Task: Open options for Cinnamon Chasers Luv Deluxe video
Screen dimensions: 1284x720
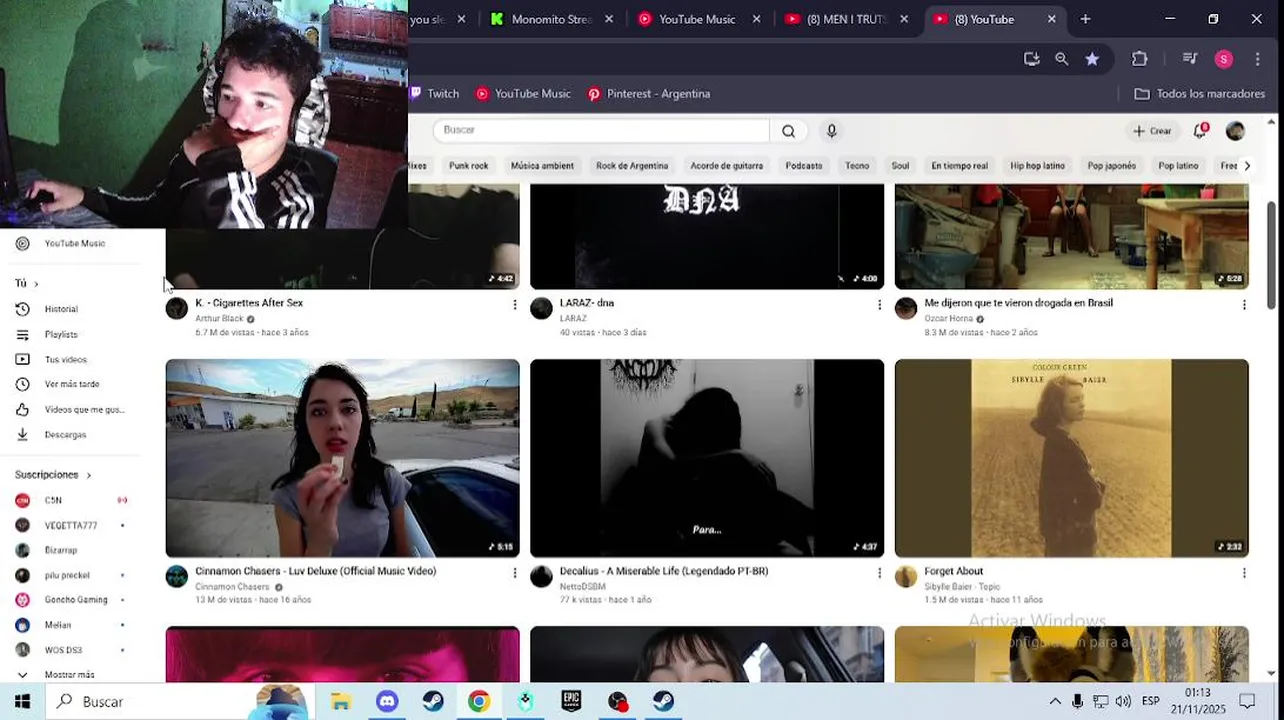Action: [515, 573]
